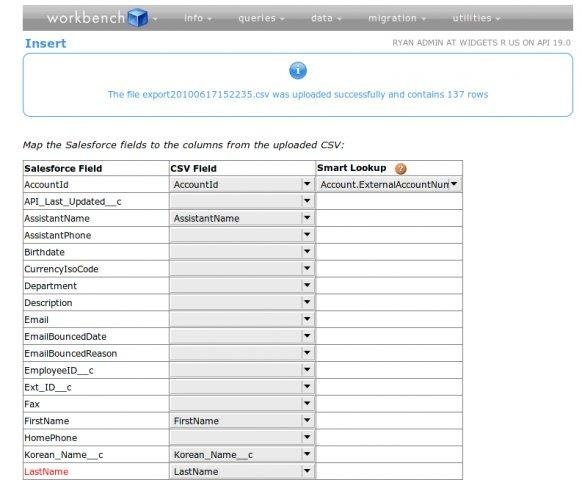Click the AccountId Salesforce field label

[x=46, y=185]
